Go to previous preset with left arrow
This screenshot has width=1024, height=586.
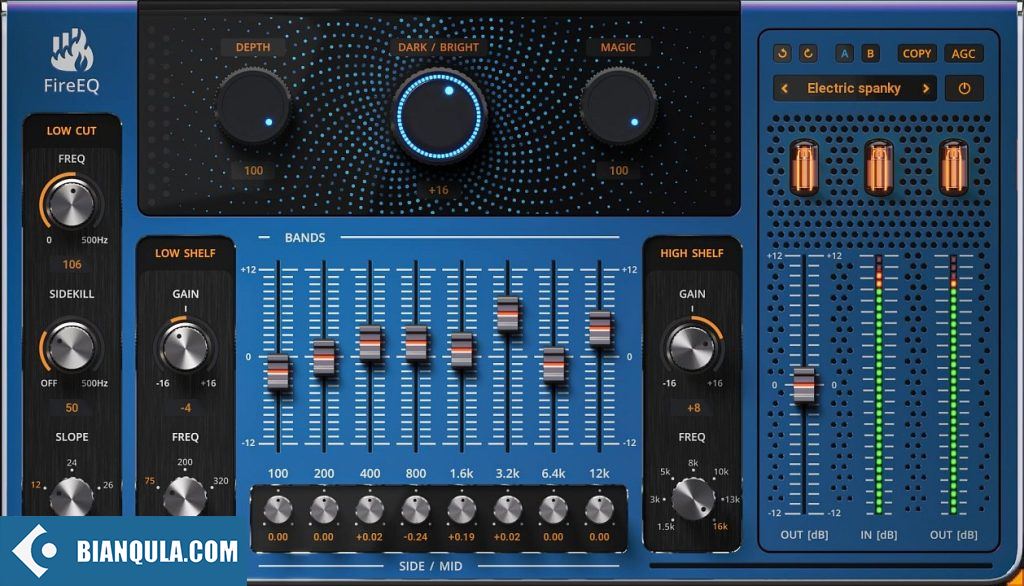[x=785, y=88]
